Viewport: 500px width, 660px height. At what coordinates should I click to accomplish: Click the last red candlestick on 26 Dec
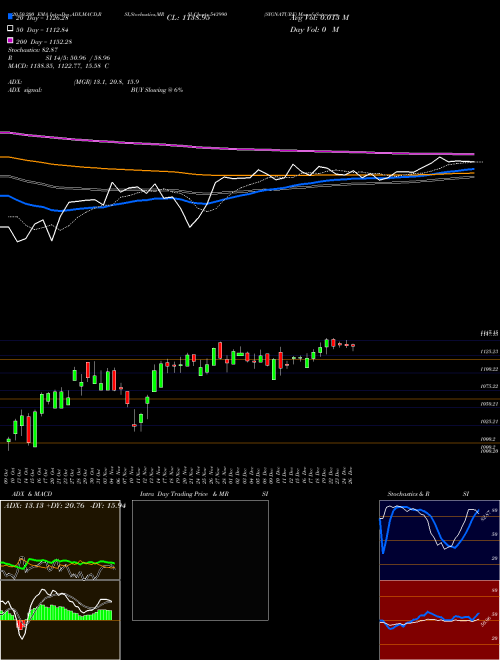(353, 346)
